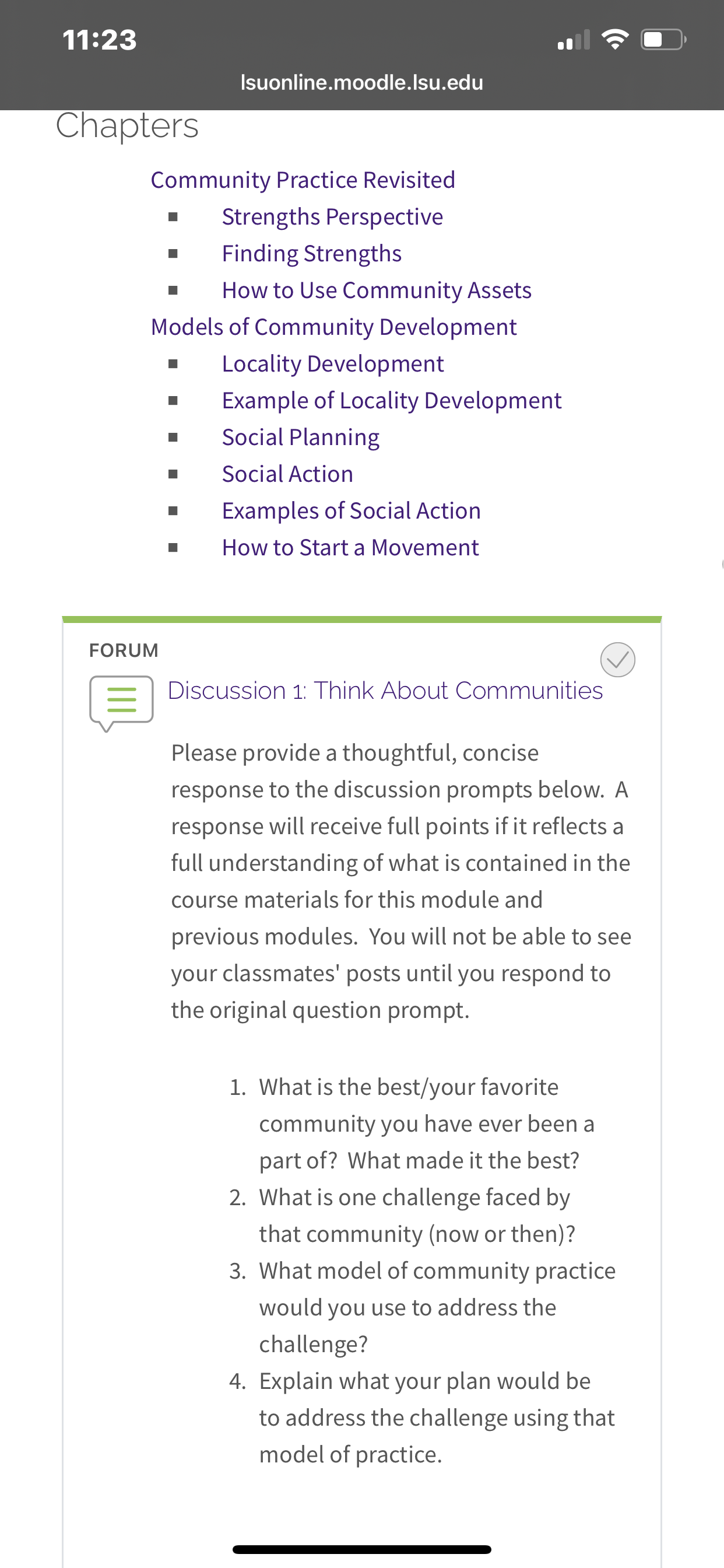
Task: Open How to Start a Movement
Action: [350, 547]
